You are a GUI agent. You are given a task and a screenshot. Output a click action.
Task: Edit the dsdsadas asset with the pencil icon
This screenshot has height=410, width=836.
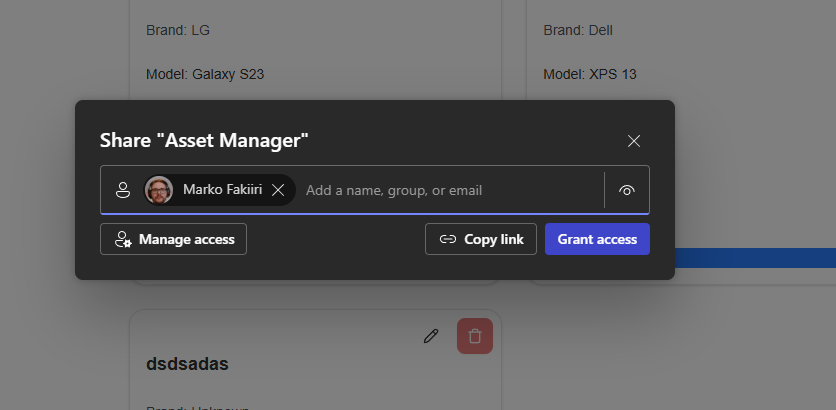(431, 336)
